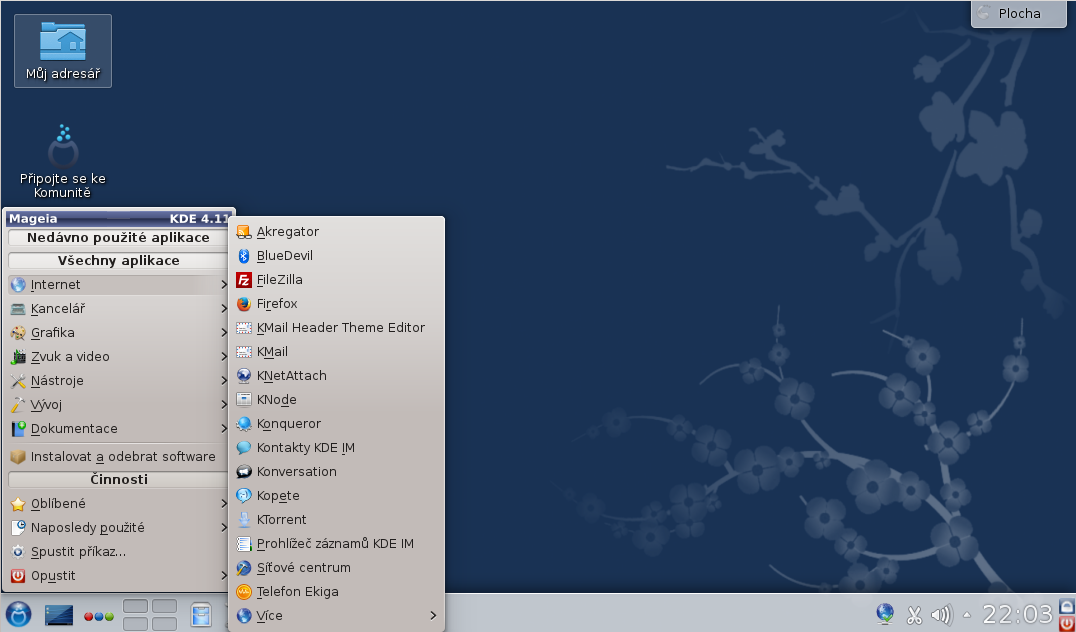Open the file cabinet icon in the panel
The width and height of the screenshot is (1076, 632).
tap(201, 614)
